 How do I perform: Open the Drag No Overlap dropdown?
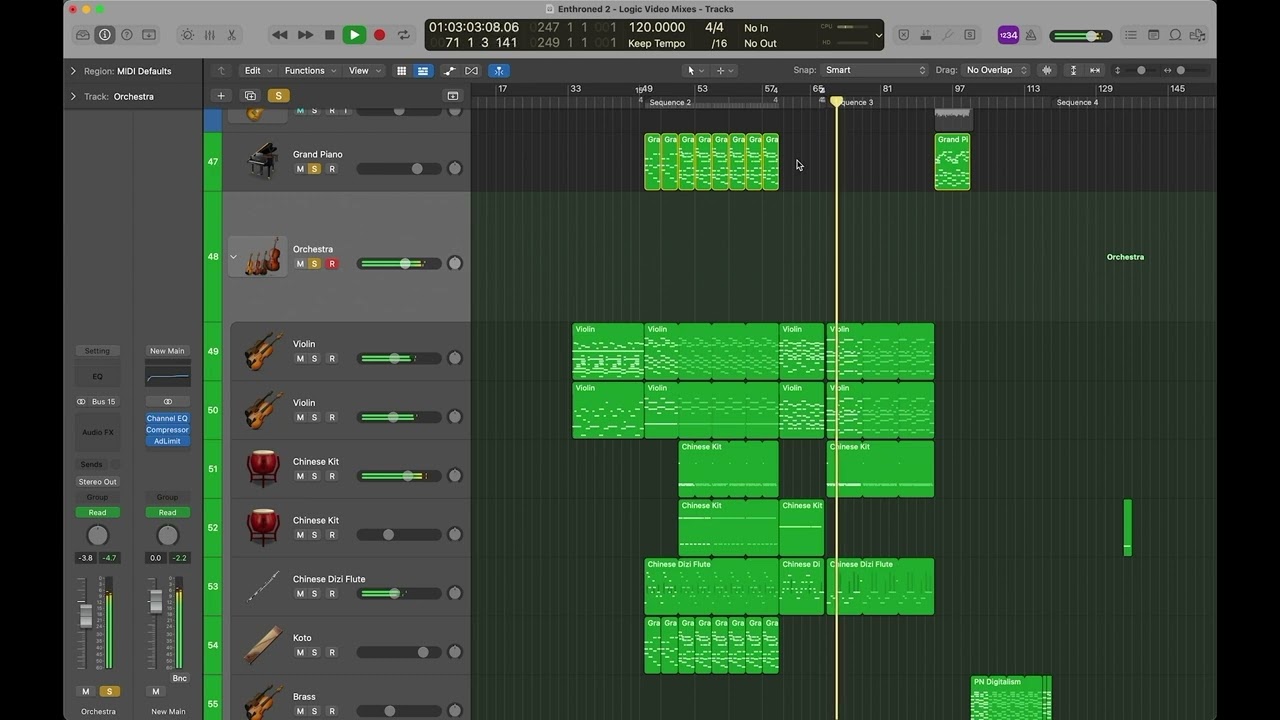(x=996, y=70)
